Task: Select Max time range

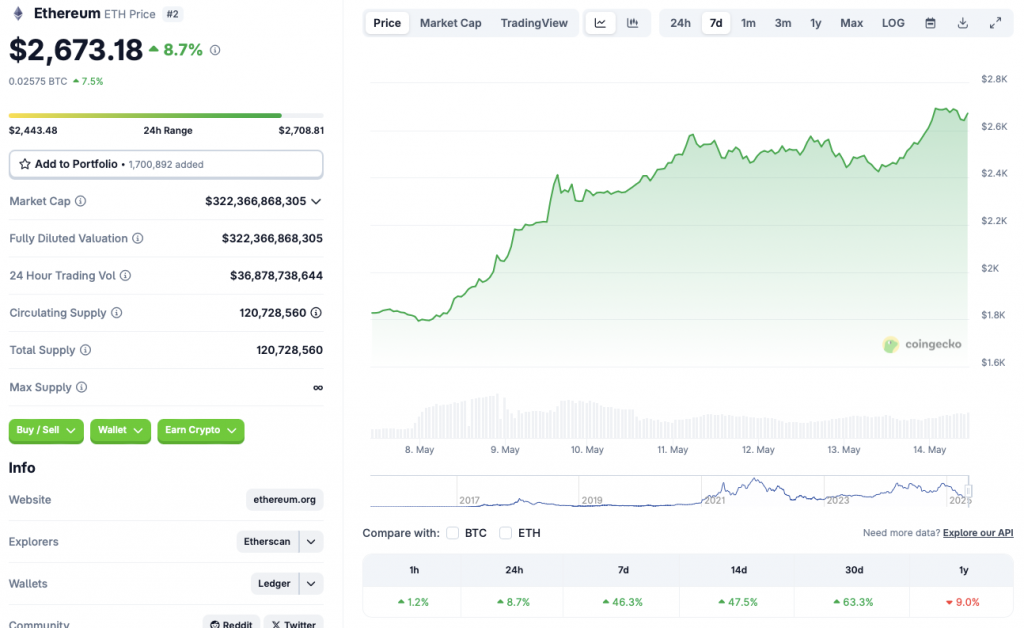Action: [x=852, y=23]
